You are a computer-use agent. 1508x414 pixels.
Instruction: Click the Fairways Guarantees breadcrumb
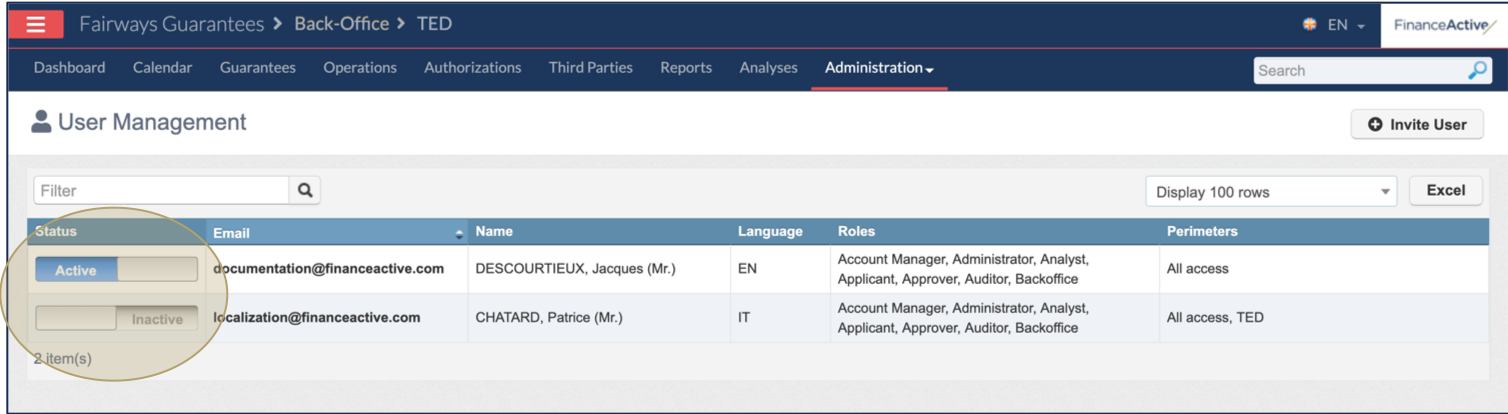point(172,24)
